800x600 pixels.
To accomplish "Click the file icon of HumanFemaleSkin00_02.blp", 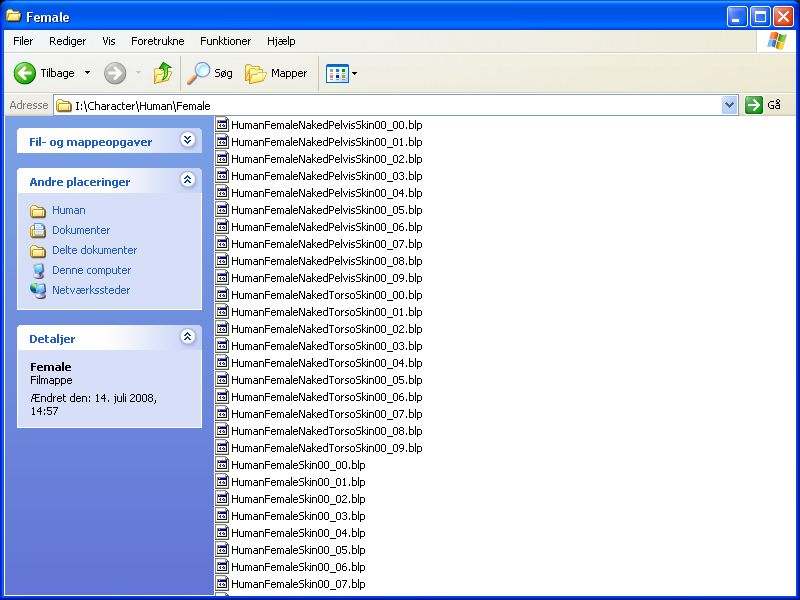I will (x=222, y=498).
